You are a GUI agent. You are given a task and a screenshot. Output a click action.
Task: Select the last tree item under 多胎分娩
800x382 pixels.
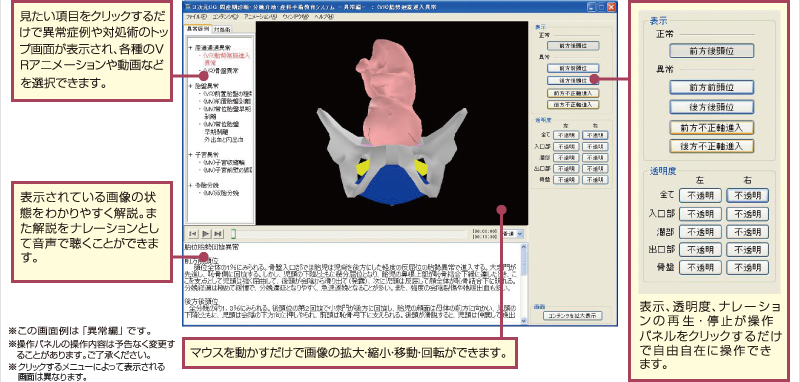(x=220, y=193)
